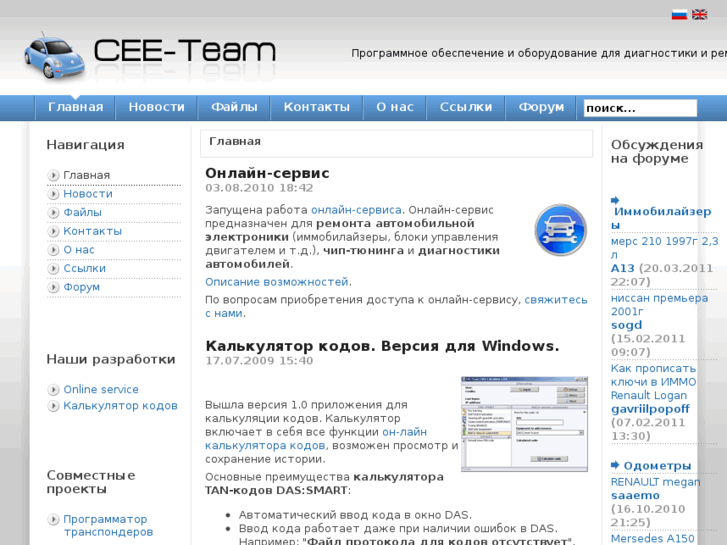Click arrow bullet beside Калькулятор кодов
The width and height of the screenshot is (727, 545).
53,406
